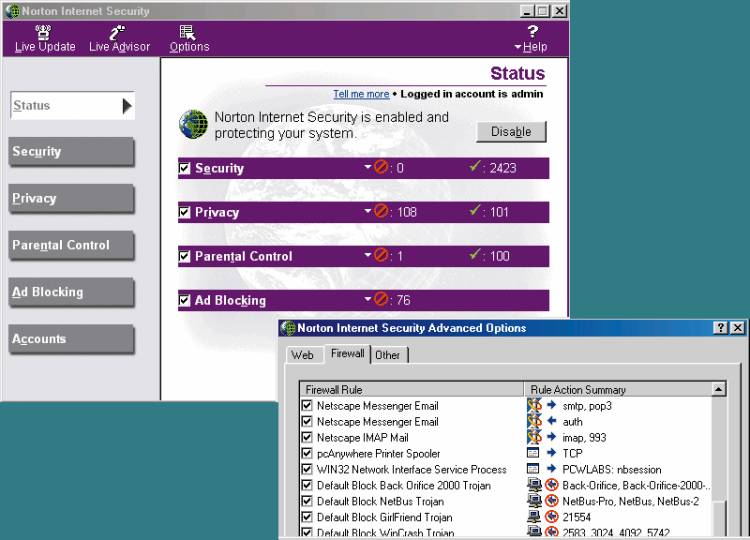750x540 pixels.
Task: Click the 76 blocked count in Ad Blocking row
Action: 403,300
